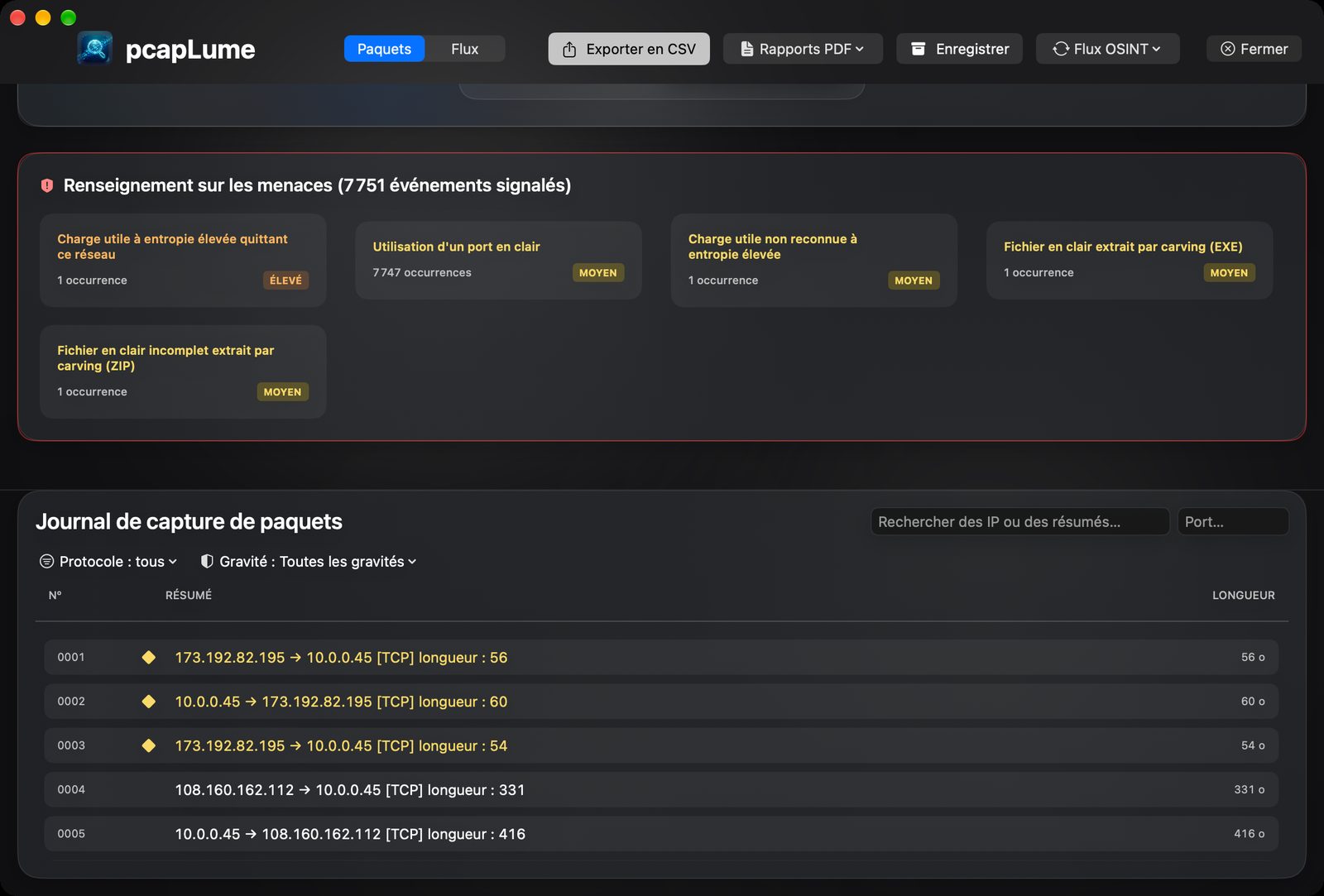This screenshot has width=1324, height=896.
Task: Click the ÉLEVÉ severity badge
Action: 285,280
